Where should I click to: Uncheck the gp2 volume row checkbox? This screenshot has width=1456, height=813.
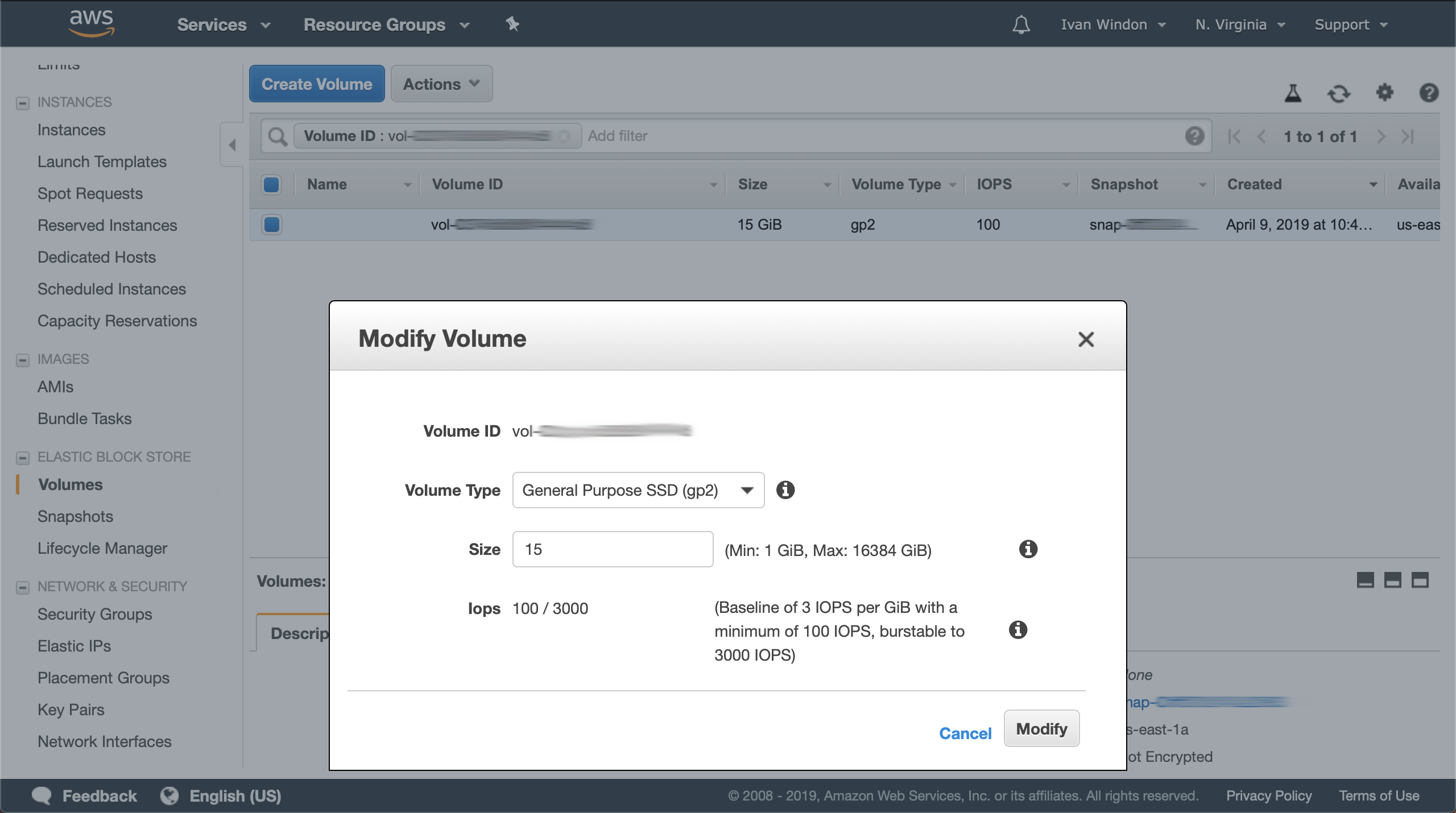[x=271, y=224]
